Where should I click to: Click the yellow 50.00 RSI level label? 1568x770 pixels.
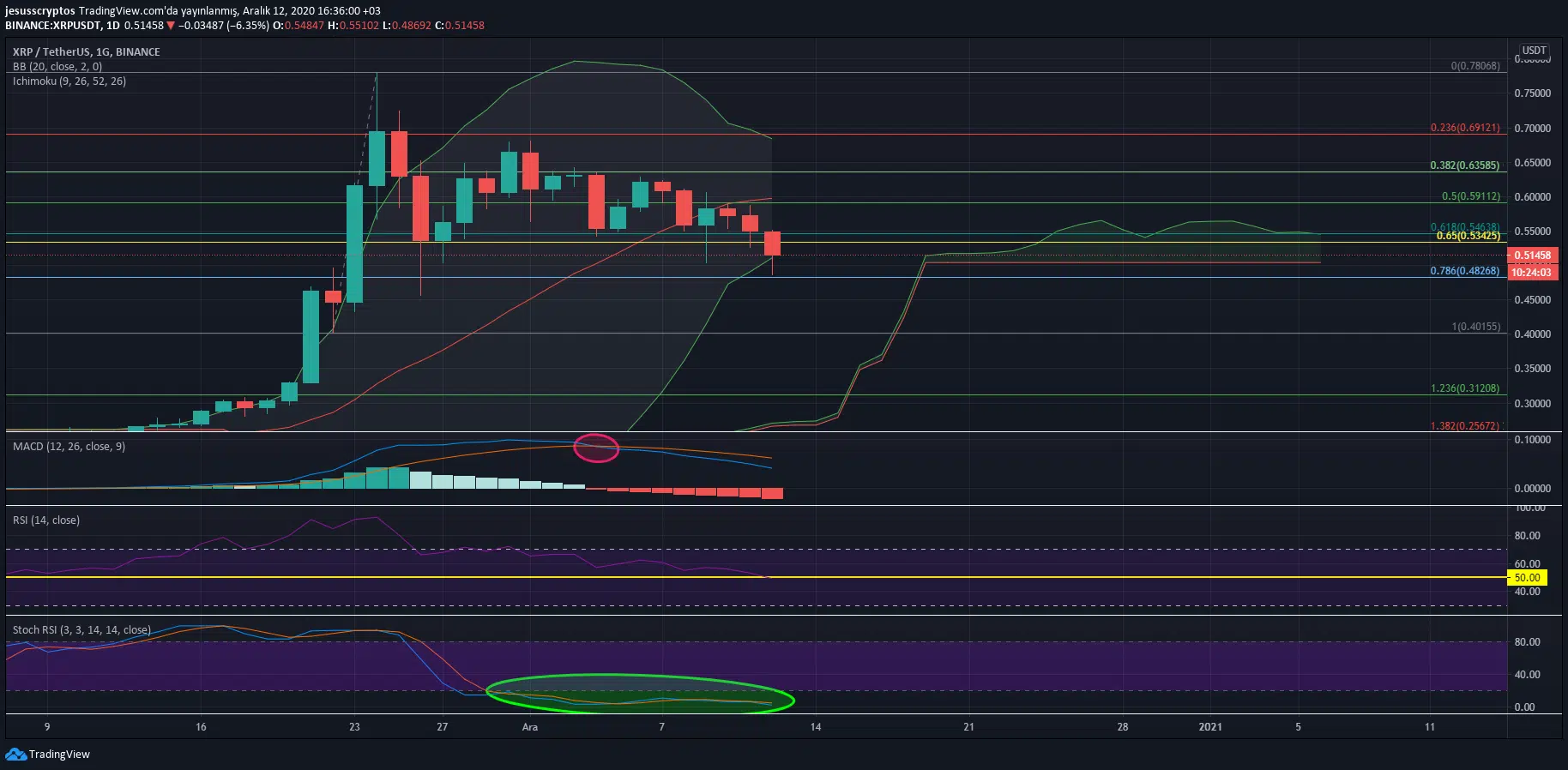(x=1527, y=578)
